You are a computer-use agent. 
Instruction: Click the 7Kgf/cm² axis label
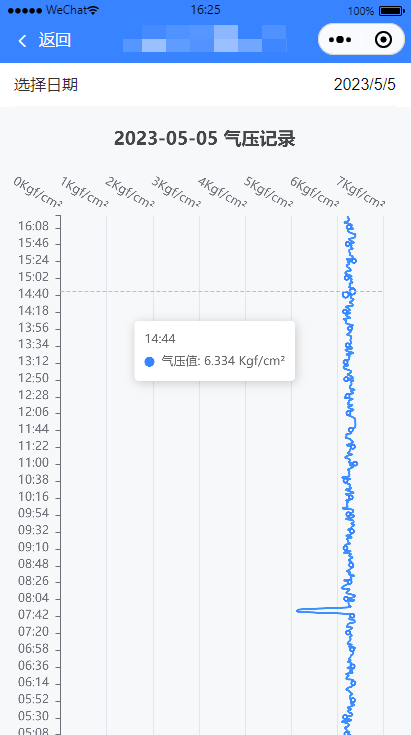(360, 192)
